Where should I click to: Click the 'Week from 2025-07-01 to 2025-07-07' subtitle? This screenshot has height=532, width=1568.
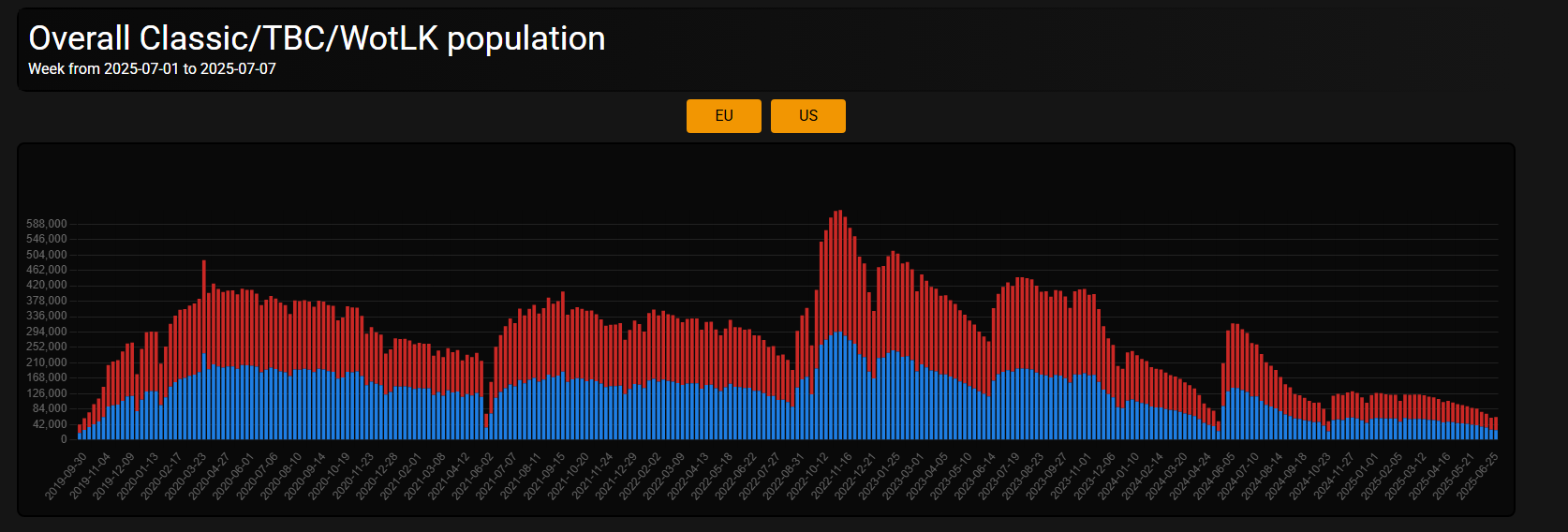pyautogui.click(x=152, y=68)
